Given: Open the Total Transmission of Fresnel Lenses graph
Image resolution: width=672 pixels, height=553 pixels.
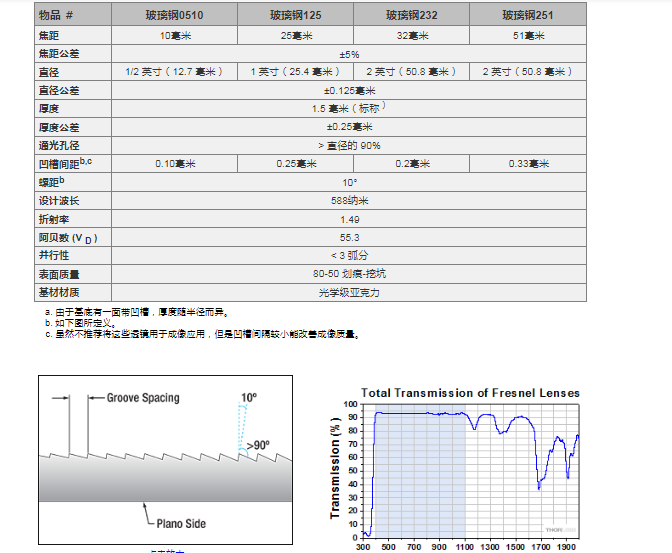Looking at the screenshot, I should [456, 465].
